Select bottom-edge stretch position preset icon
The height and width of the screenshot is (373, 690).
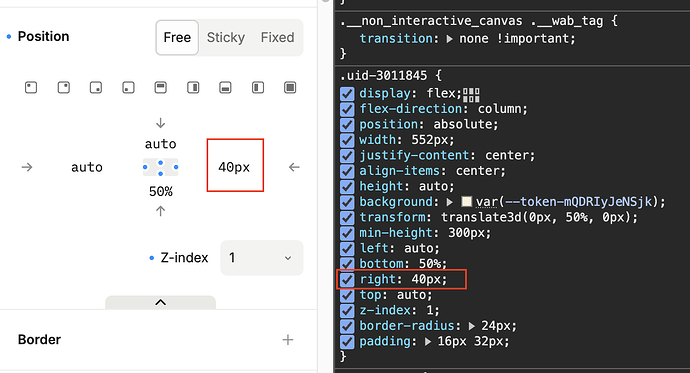click(x=225, y=88)
